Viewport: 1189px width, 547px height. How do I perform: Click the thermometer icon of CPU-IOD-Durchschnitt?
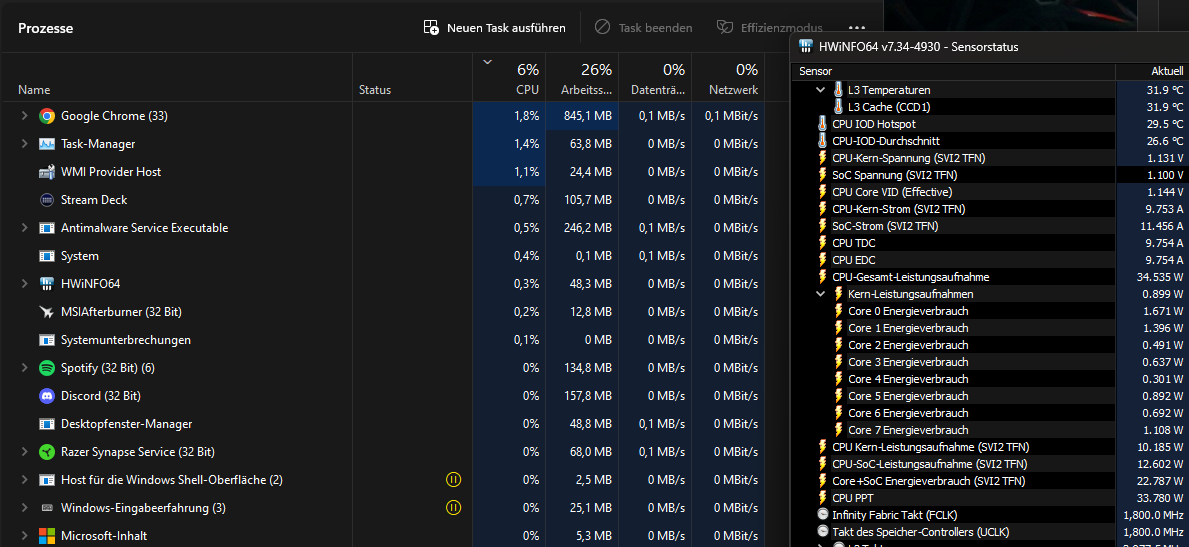(823, 141)
